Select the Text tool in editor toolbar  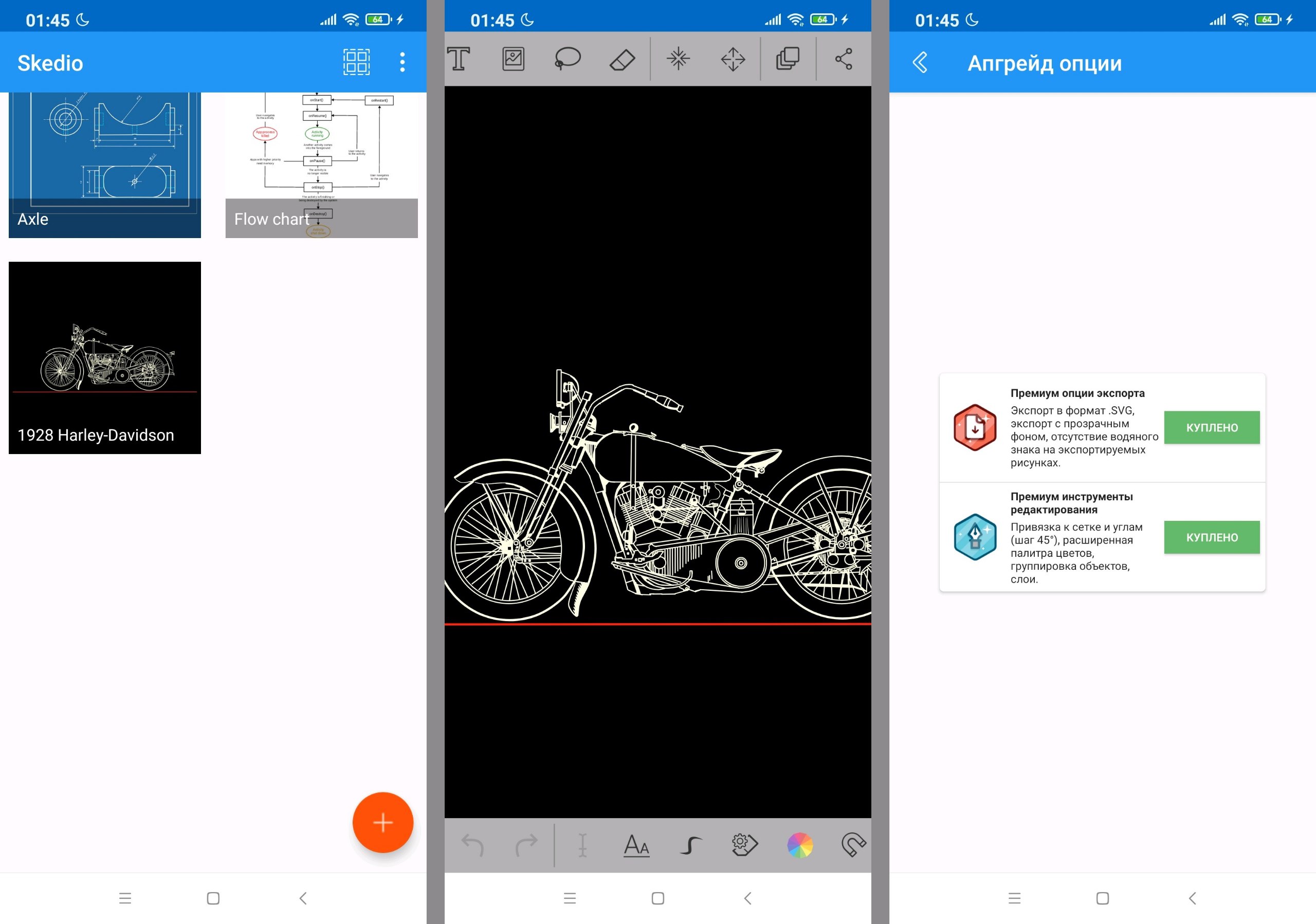coord(459,59)
